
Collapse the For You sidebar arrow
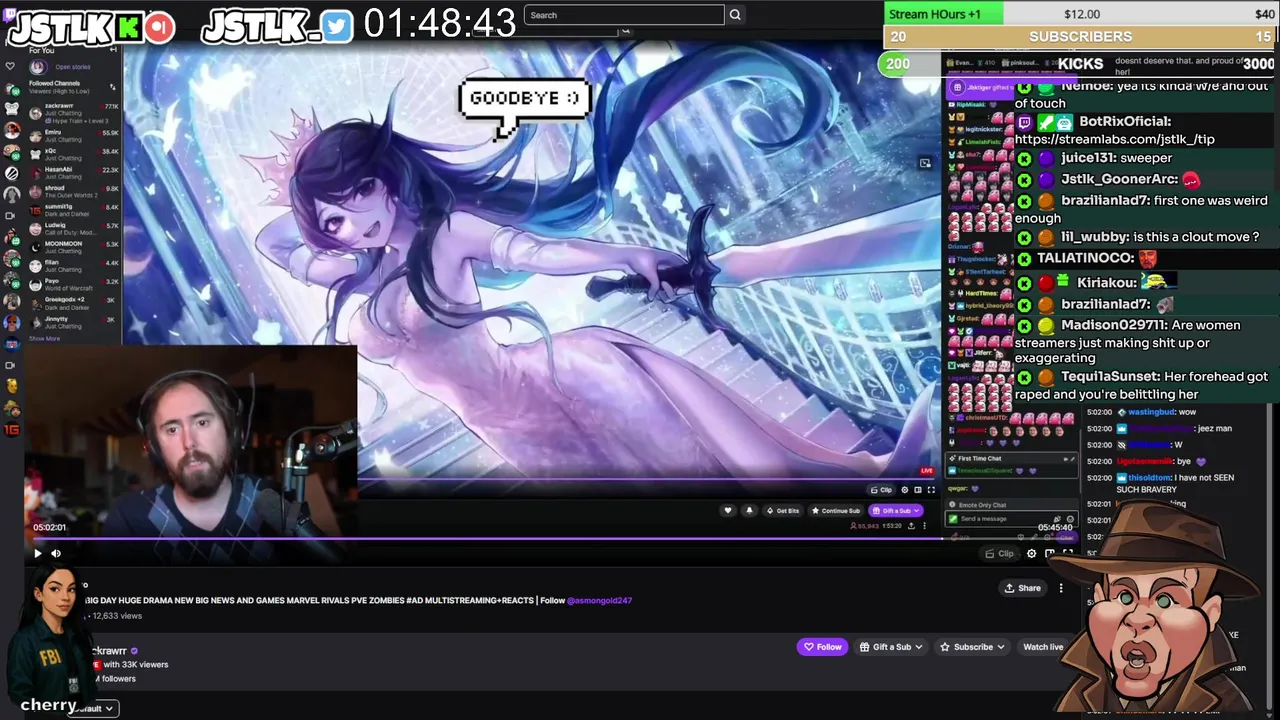pyautogui.click(x=113, y=50)
